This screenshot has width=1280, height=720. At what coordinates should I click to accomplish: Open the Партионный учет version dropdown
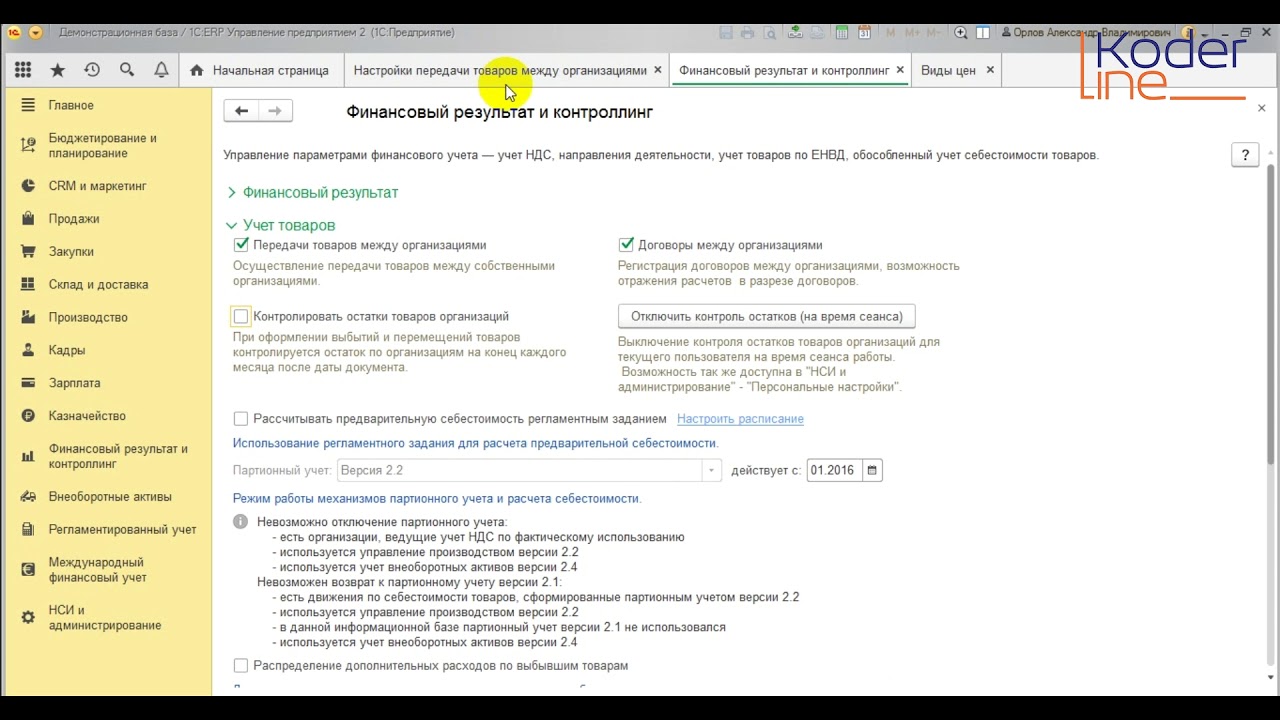[711, 470]
